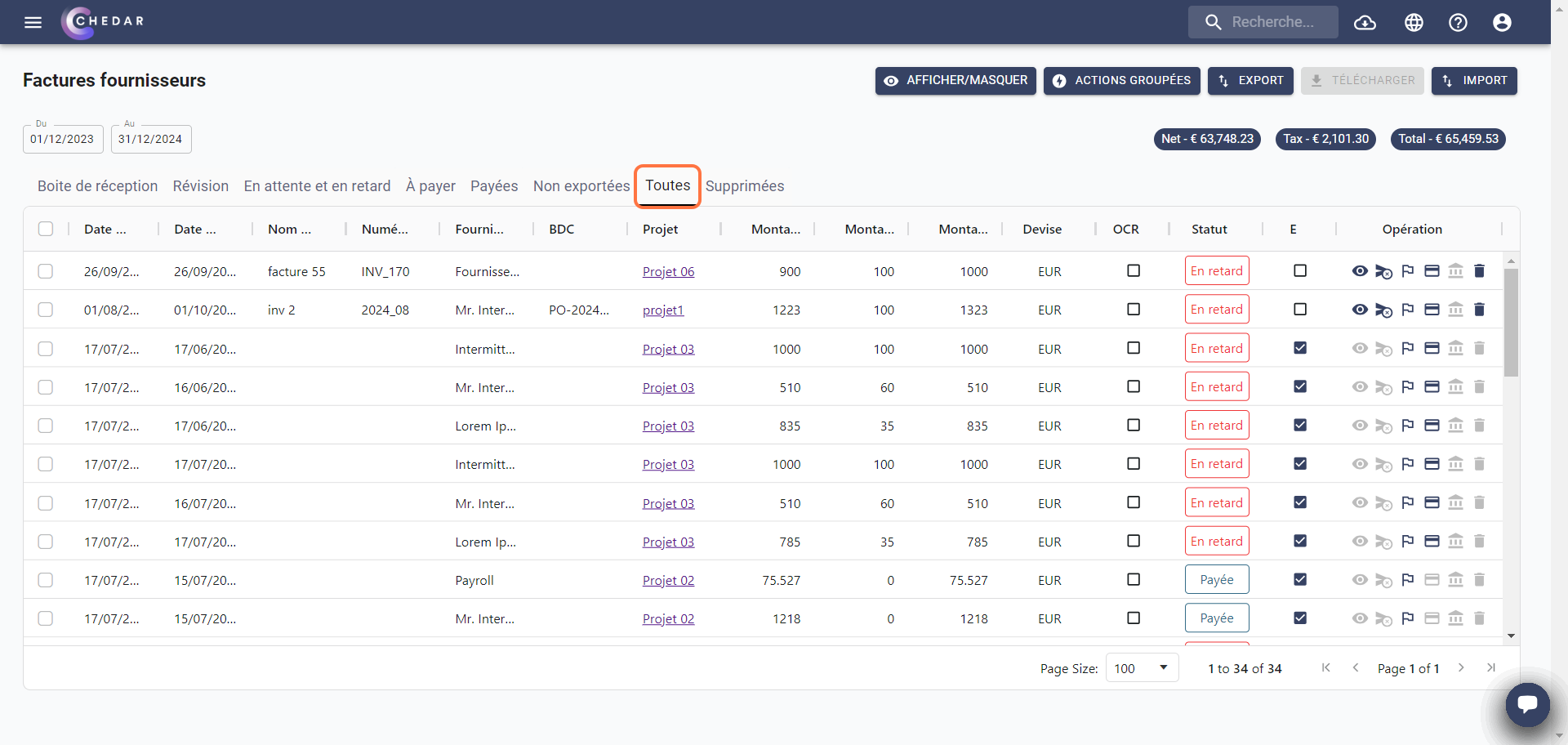This screenshot has width=1568, height=745.
Task: Select the Payroll row checkbox
Action: pyautogui.click(x=46, y=580)
